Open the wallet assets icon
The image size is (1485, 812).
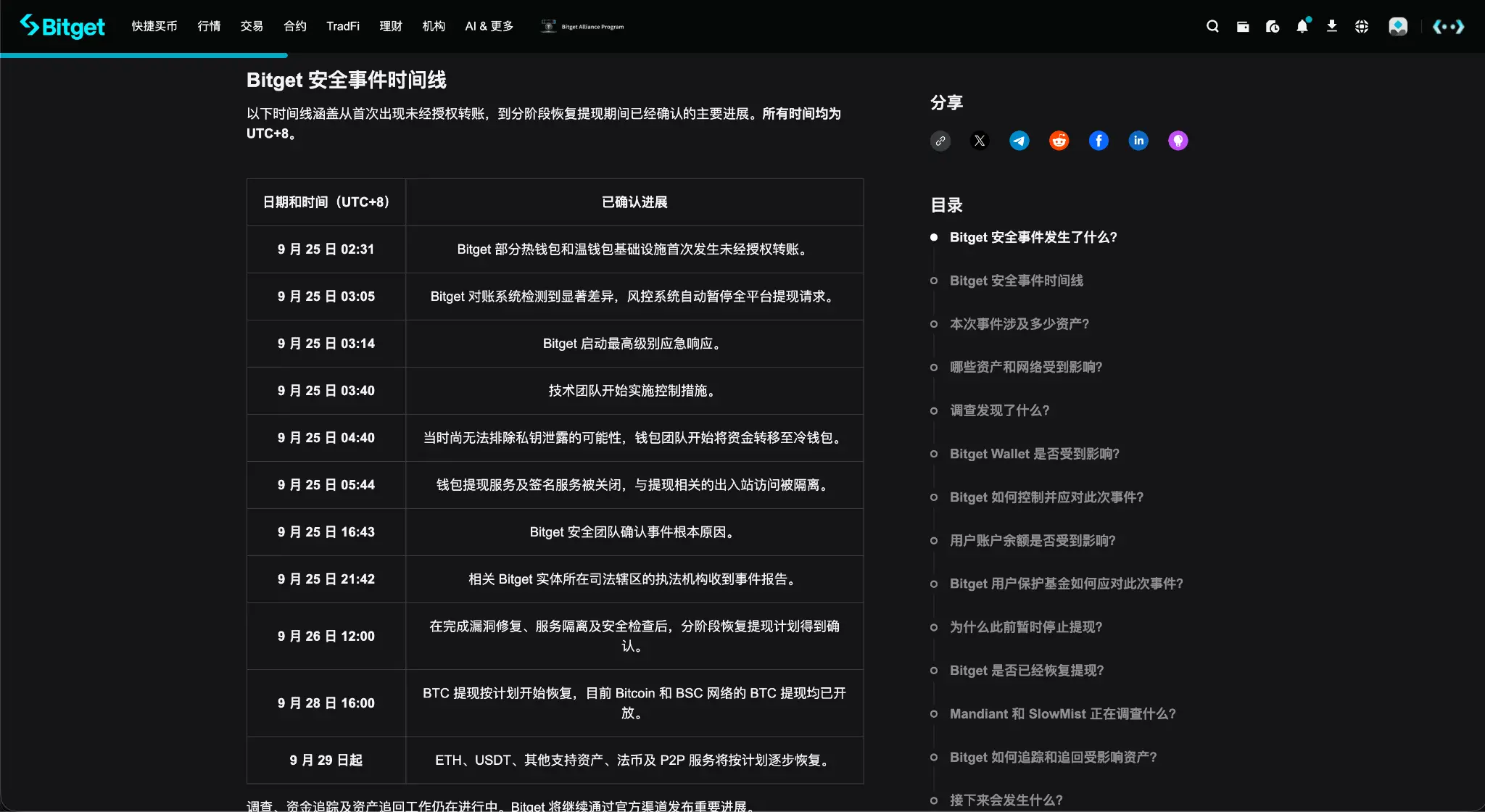(x=1243, y=26)
